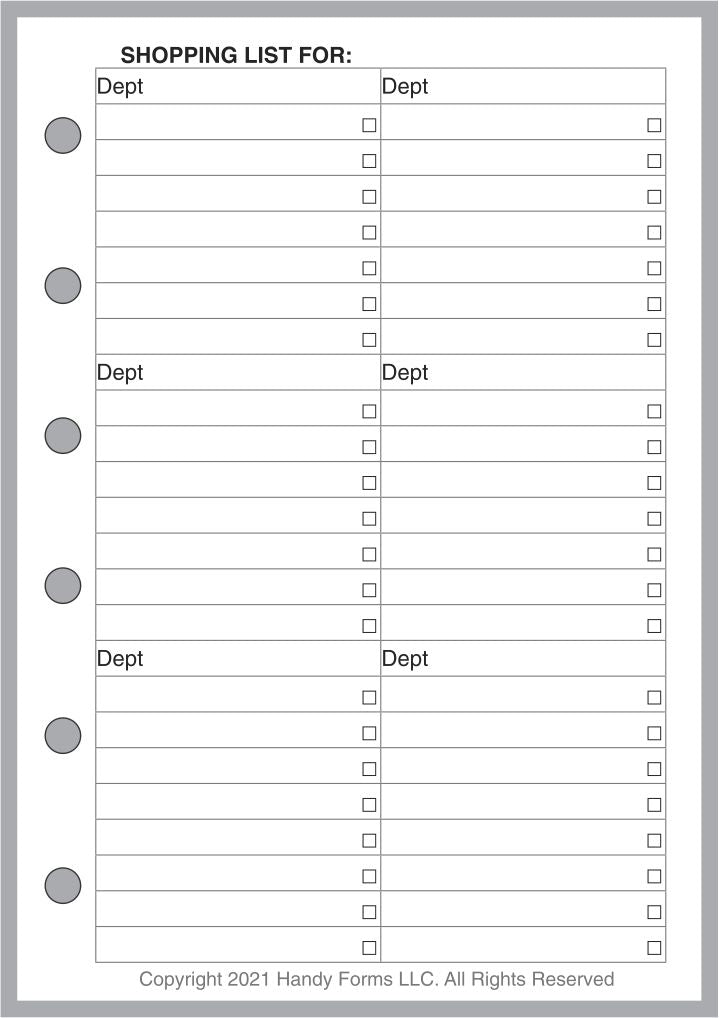Viewport: 719px width, 1018px height.
Task: Click the top-left Dept header field
Action: pyautogui.click(x=238, y=87)
